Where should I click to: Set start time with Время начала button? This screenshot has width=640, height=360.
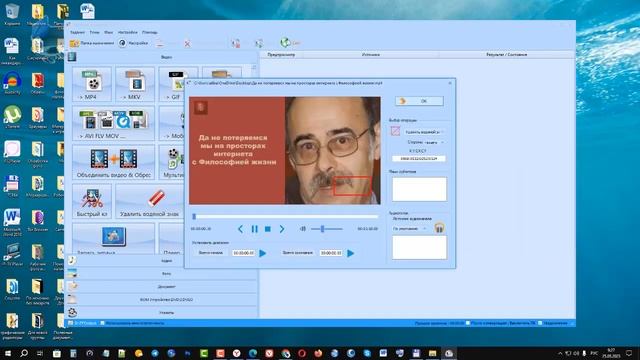211,253
